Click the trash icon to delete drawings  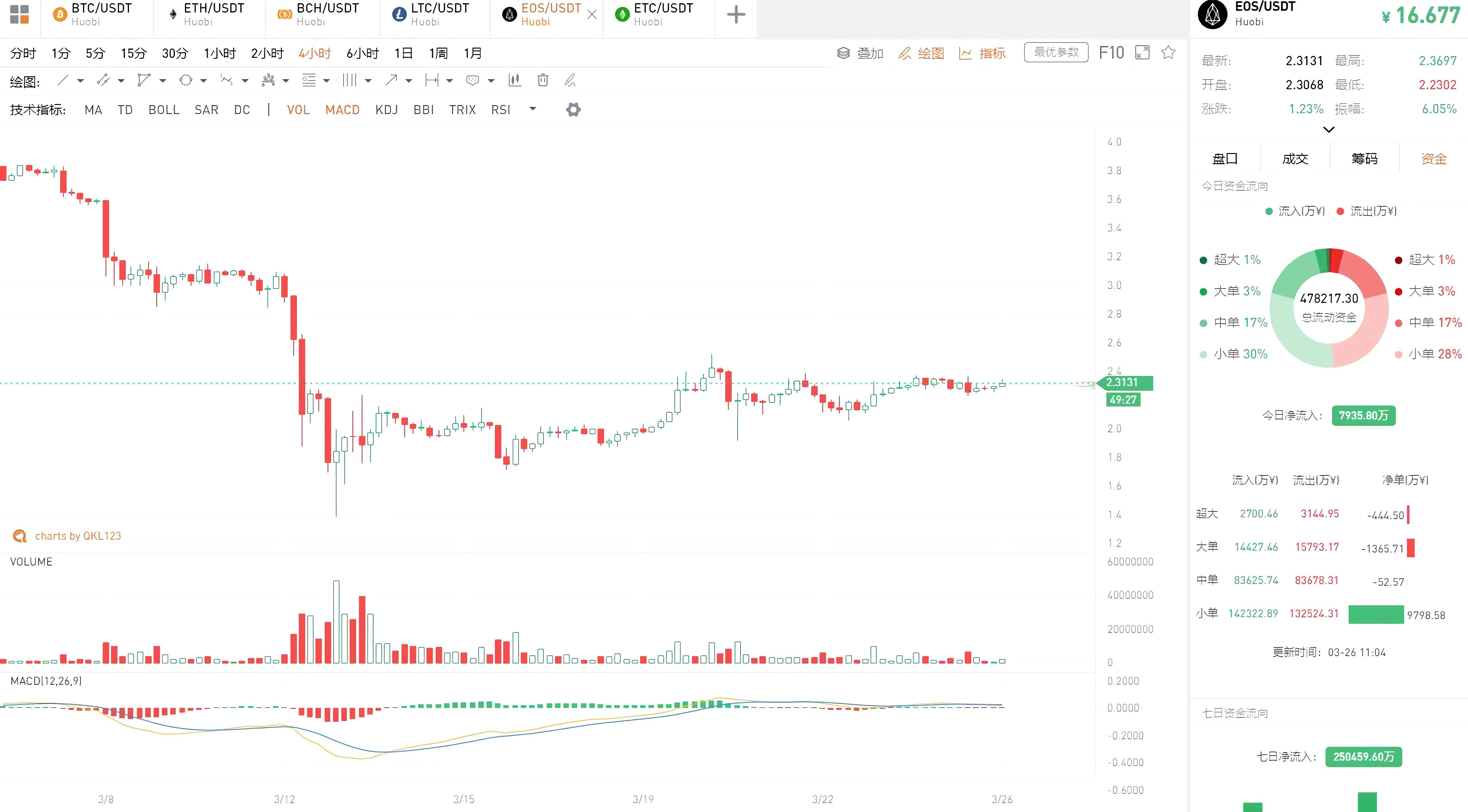point(543,80)
